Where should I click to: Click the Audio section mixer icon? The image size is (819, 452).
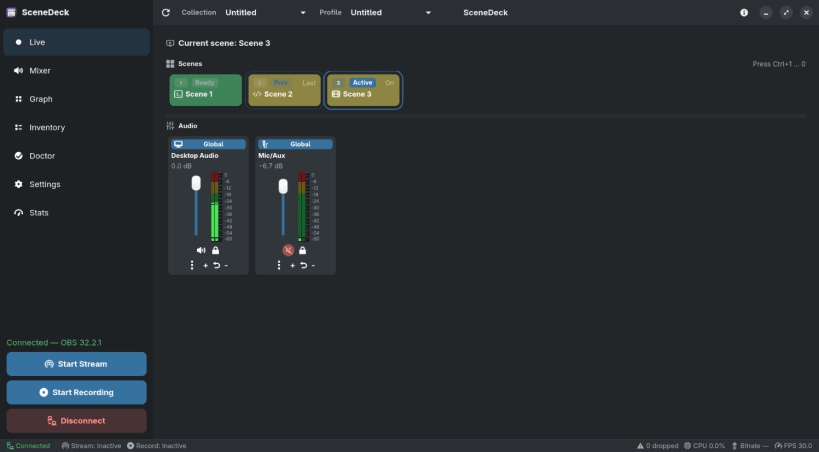click(170, 126)
